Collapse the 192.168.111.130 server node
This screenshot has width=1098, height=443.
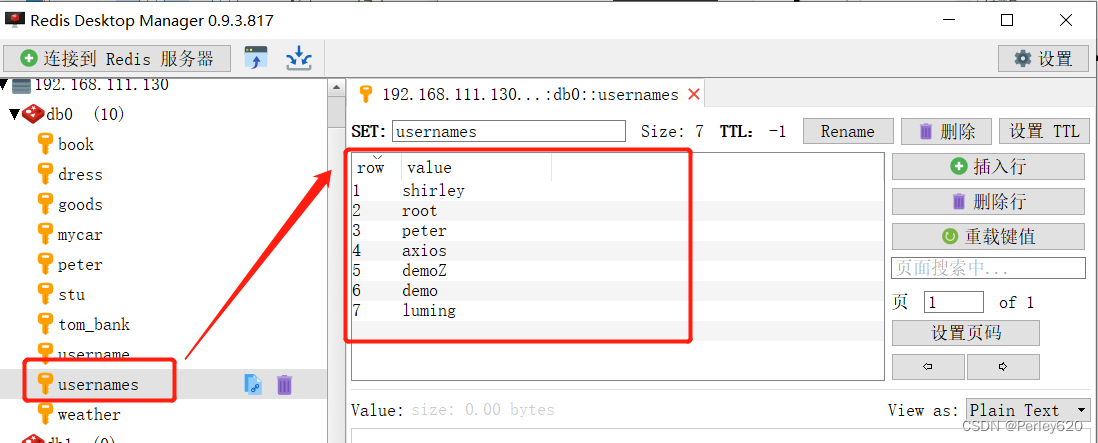(x=4, y=85)
